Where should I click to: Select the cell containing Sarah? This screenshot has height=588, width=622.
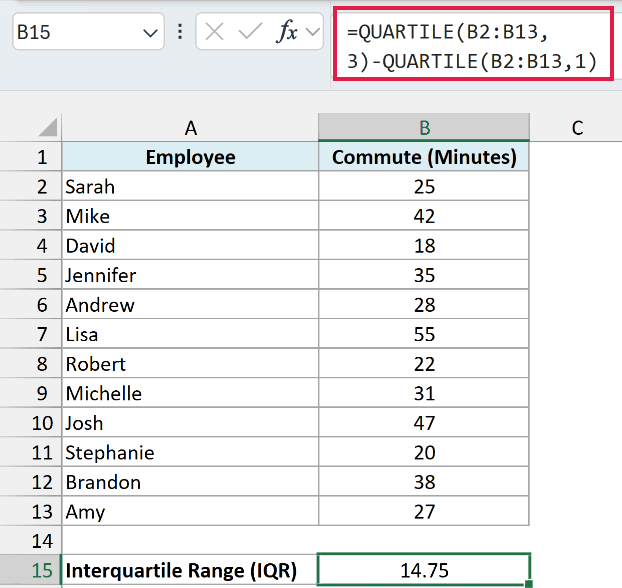(190, 186)
